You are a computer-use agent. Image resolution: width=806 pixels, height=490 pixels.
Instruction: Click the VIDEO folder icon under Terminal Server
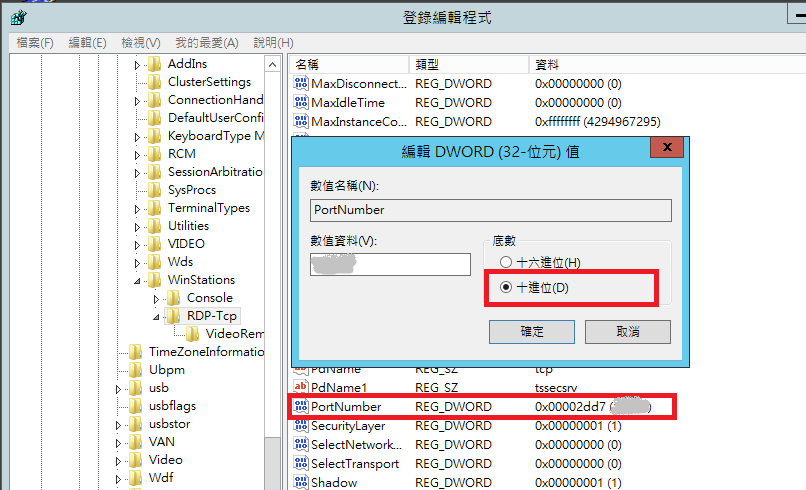pos(155,244)
